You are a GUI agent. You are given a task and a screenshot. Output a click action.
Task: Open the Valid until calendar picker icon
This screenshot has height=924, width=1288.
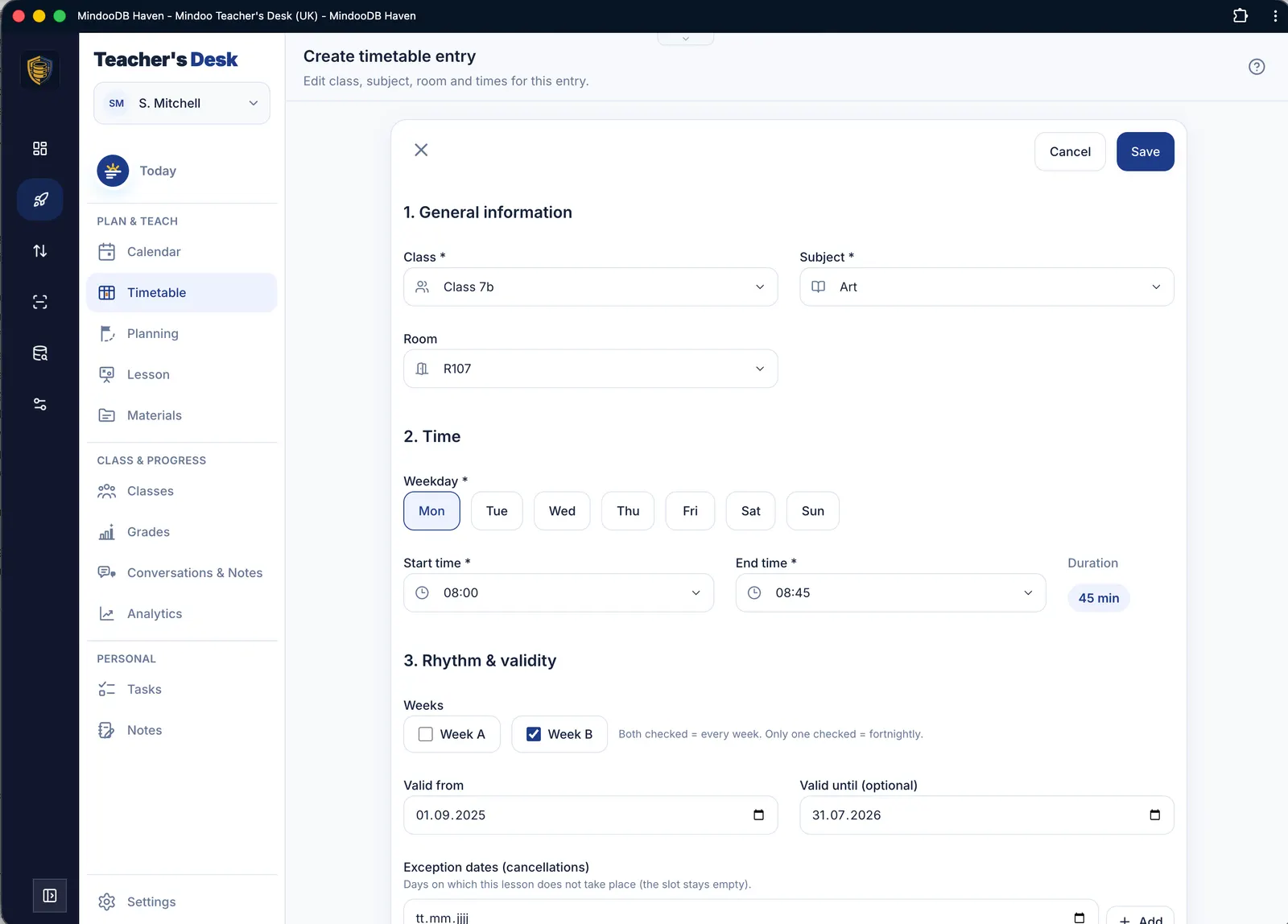pyautogui.click(x=1155, y=815)
